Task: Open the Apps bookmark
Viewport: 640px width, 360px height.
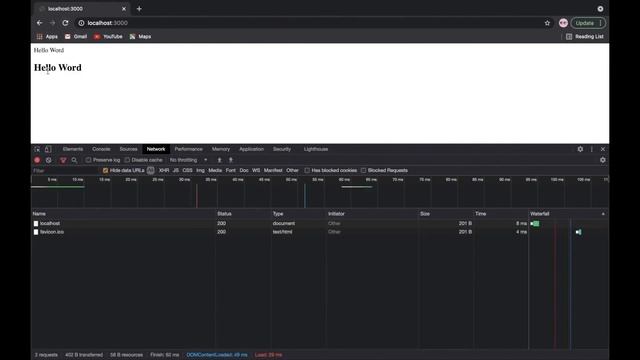Action: click(47, 37)
